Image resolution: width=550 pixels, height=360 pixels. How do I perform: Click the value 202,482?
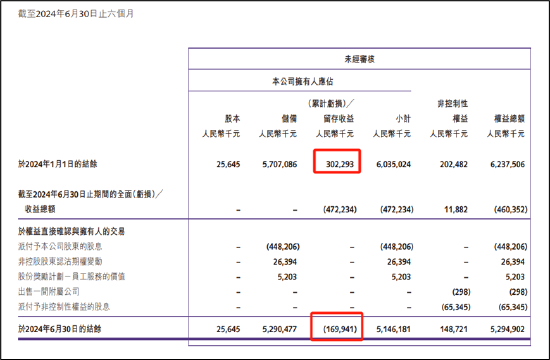pyautogui.click(x=454, y=164)
